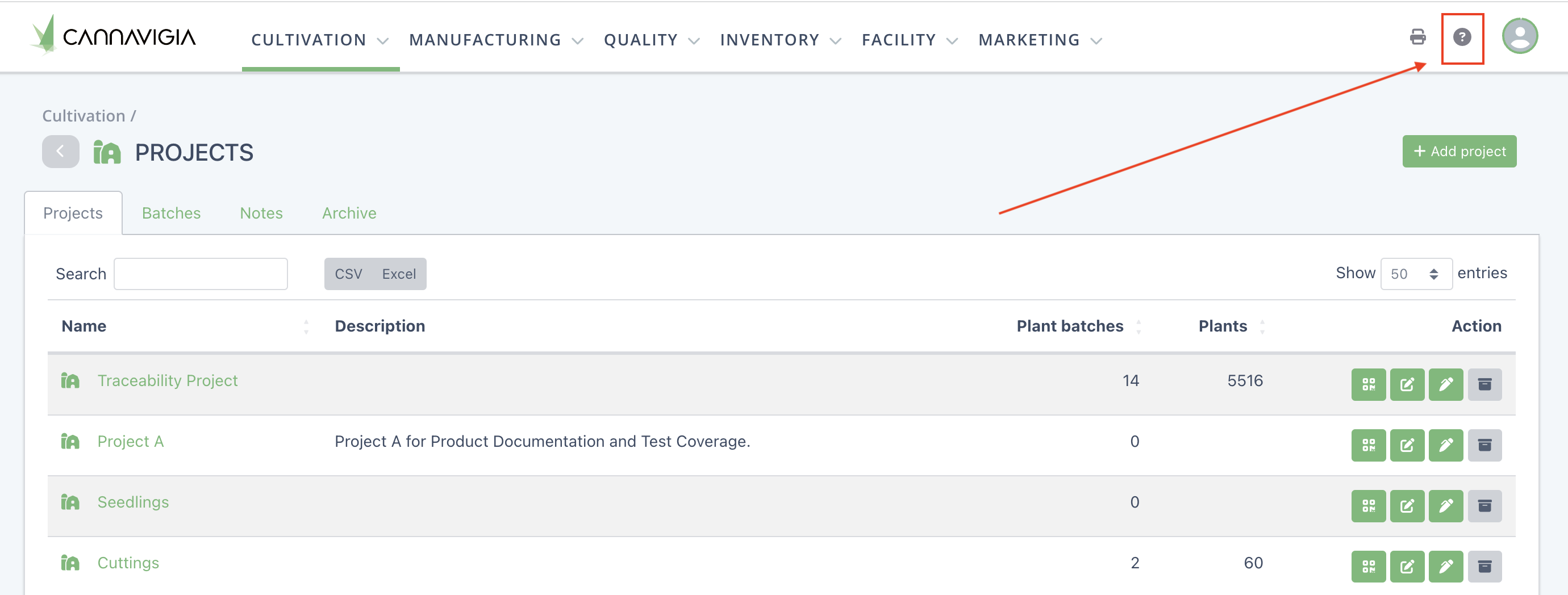1568x595 pixels.
Task: Click into the Search input field
Action: click(200, 274)
